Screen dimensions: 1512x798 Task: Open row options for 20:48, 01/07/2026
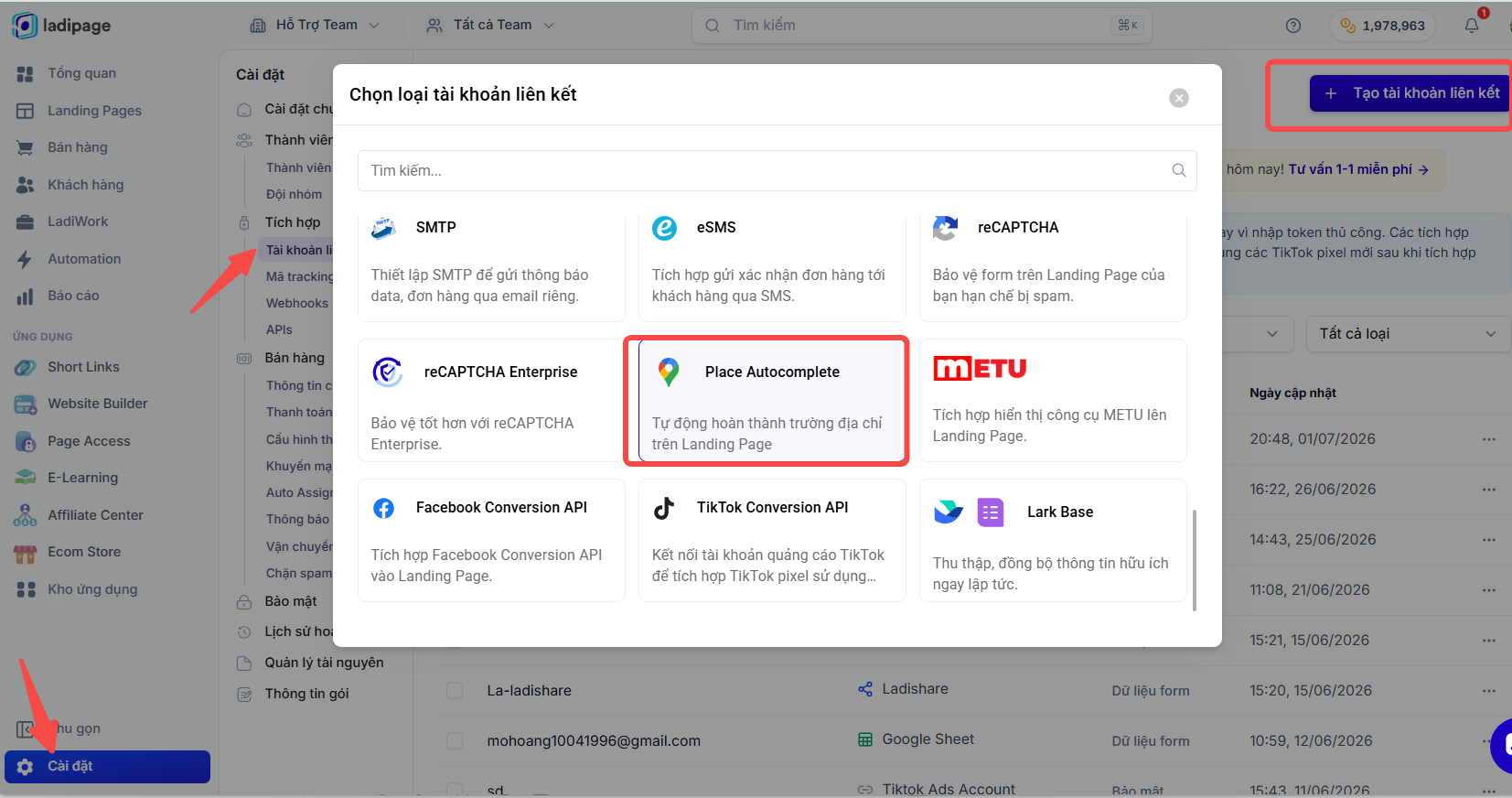1489,439
